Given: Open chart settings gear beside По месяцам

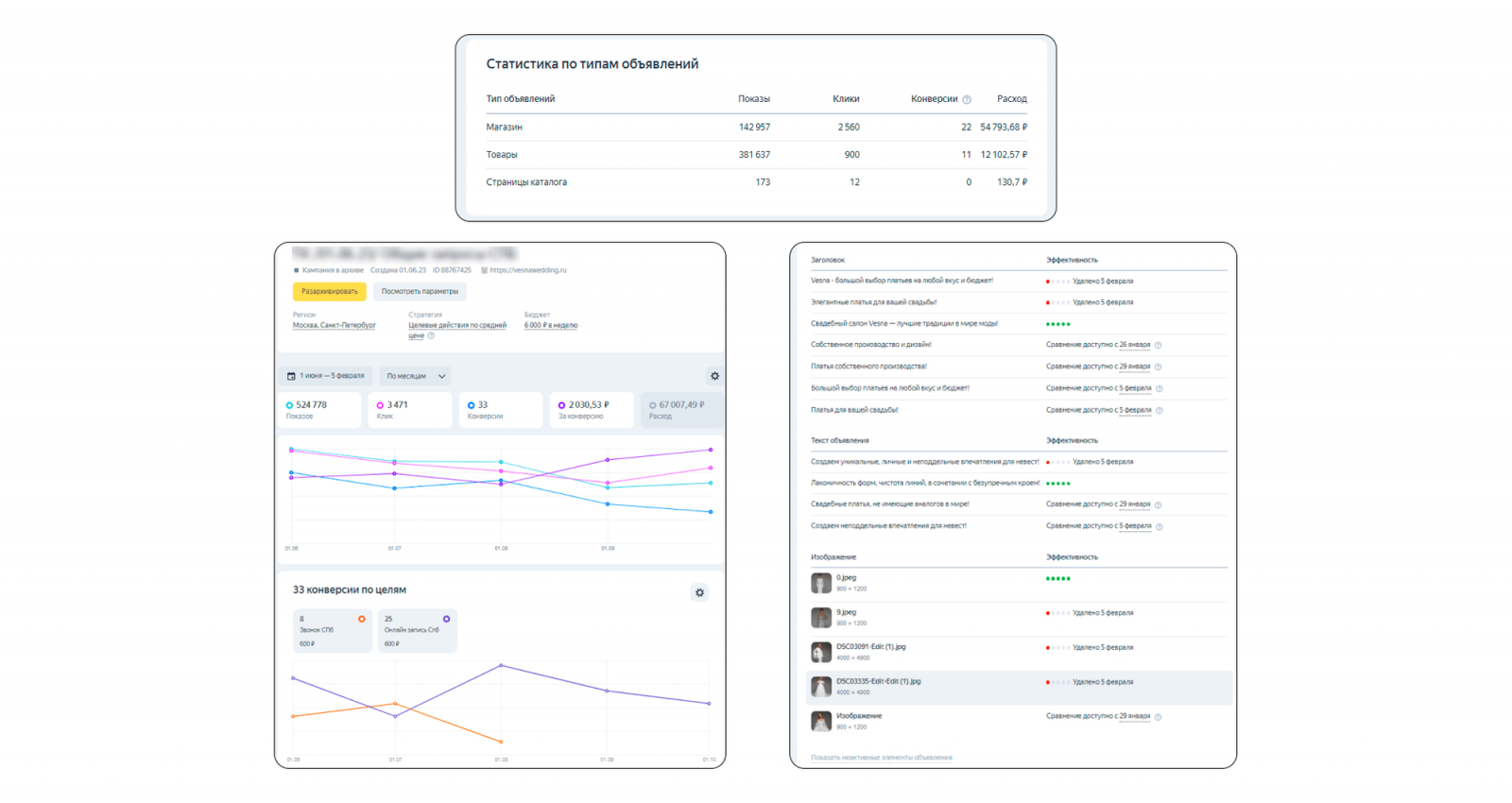Looking at the screenshot, I should [714, 376].
